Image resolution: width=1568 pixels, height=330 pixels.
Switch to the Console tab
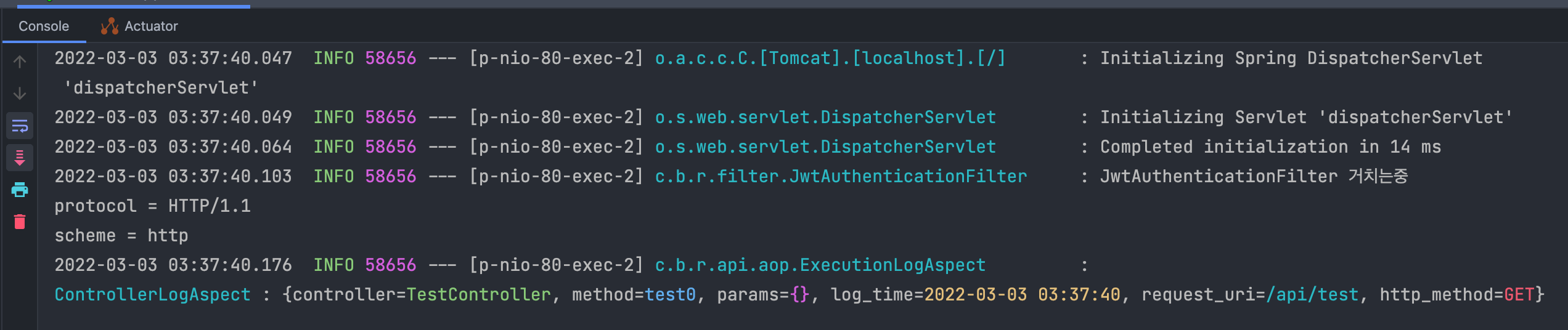(44, 26)
